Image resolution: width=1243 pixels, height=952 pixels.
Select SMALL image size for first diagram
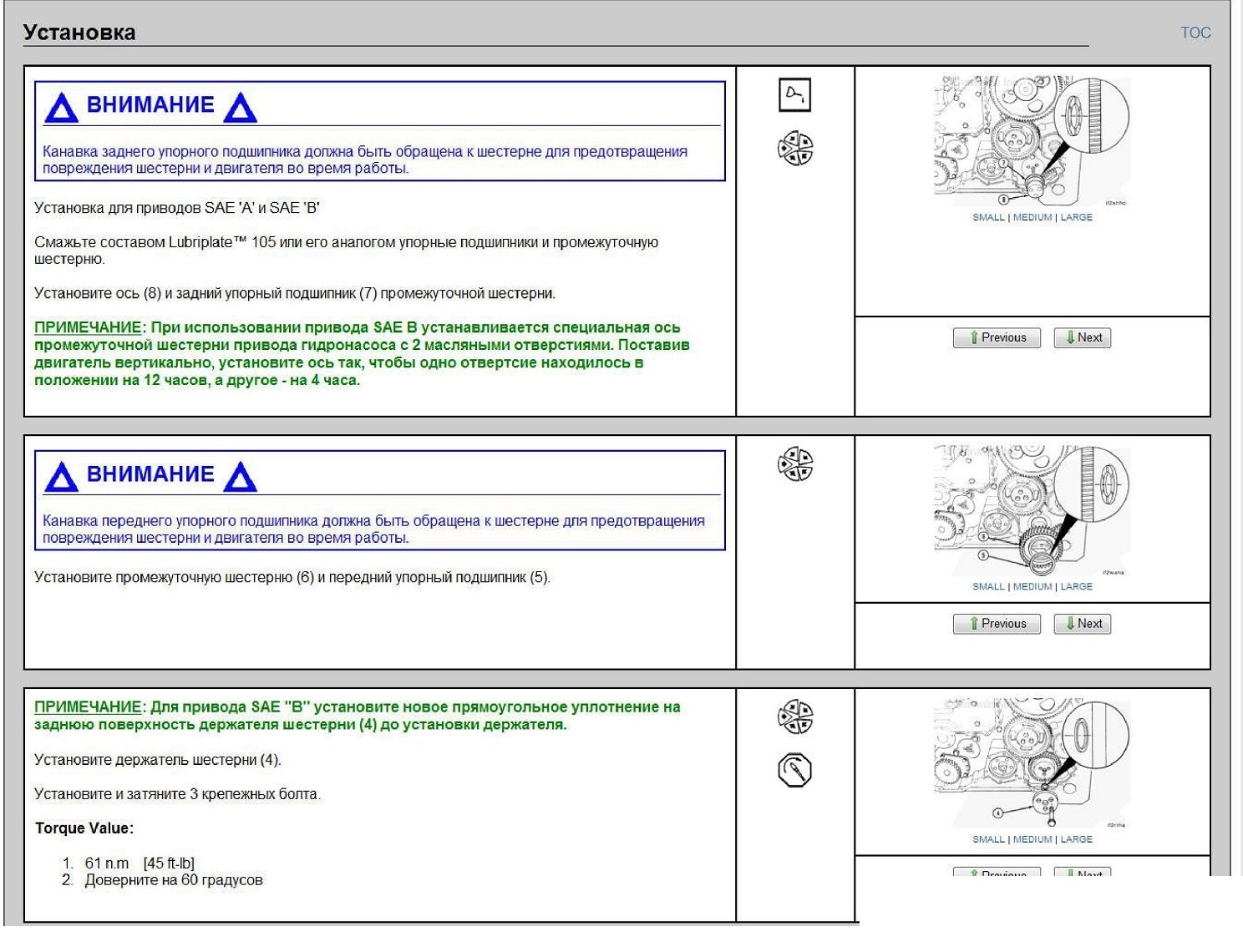988,217
